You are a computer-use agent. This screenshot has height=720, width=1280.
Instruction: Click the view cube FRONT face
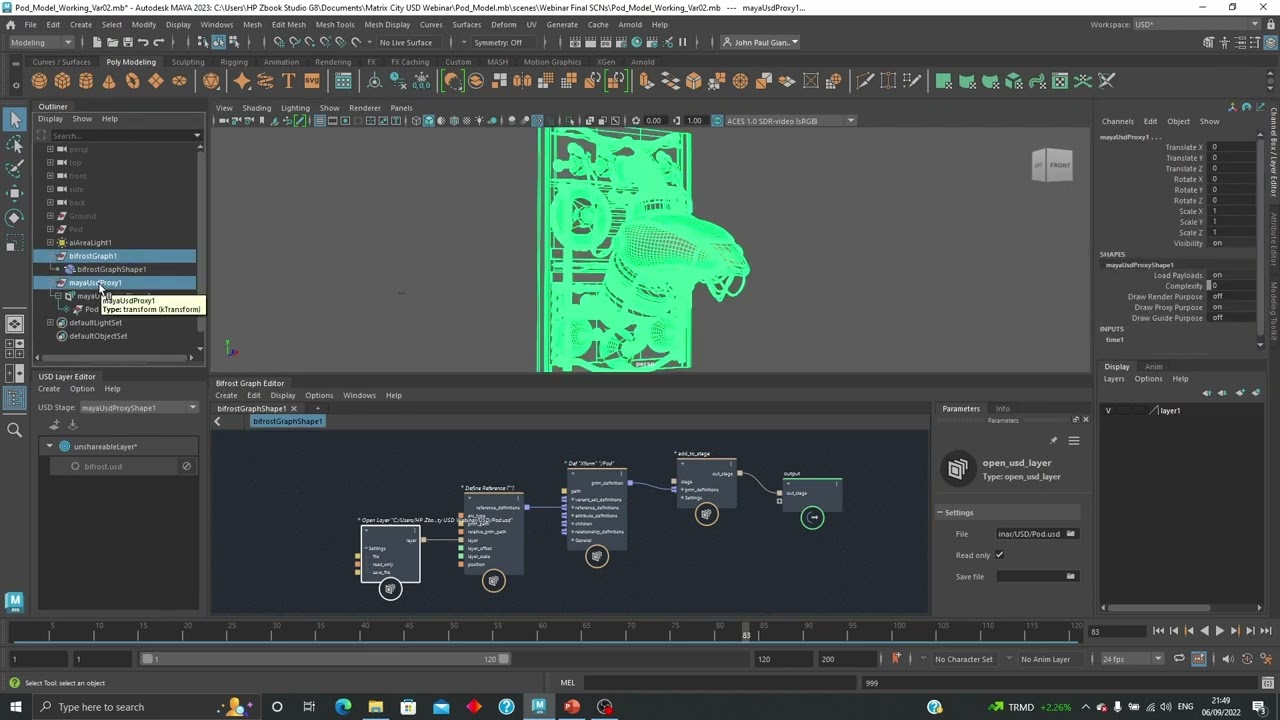[1059, 166]
